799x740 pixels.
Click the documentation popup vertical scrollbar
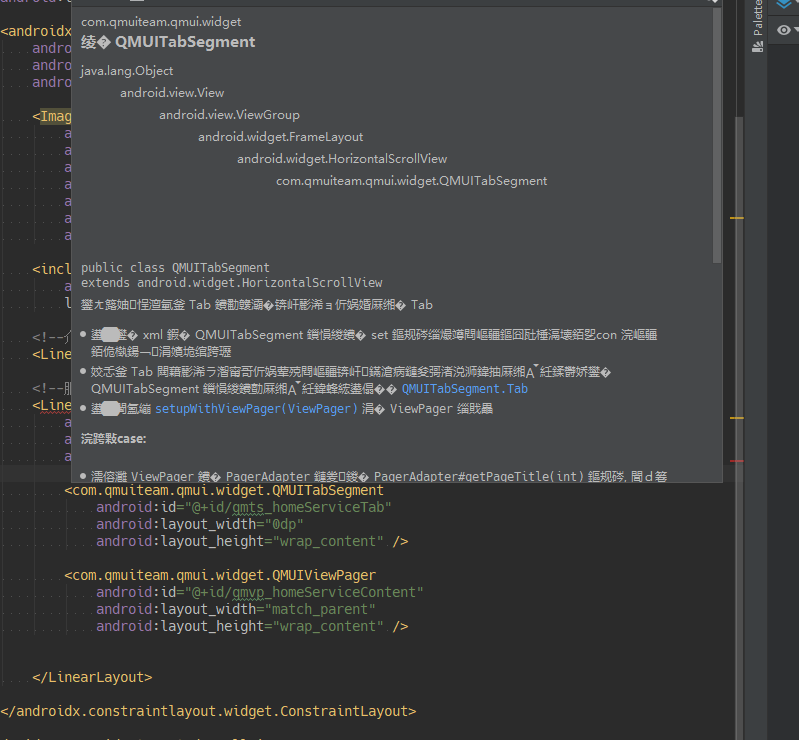coord(717,136)
